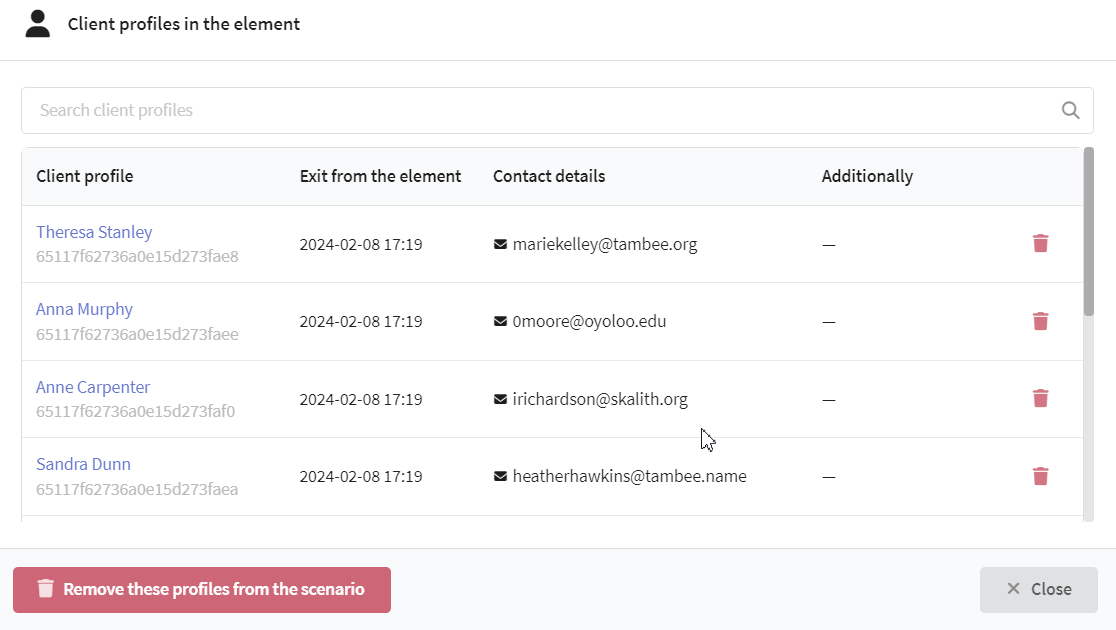Delete Theresa Stanley's profile with trash icon
Viewport: 1116px width, 630px height.
pyautogui.click(x=1040, y=243)
